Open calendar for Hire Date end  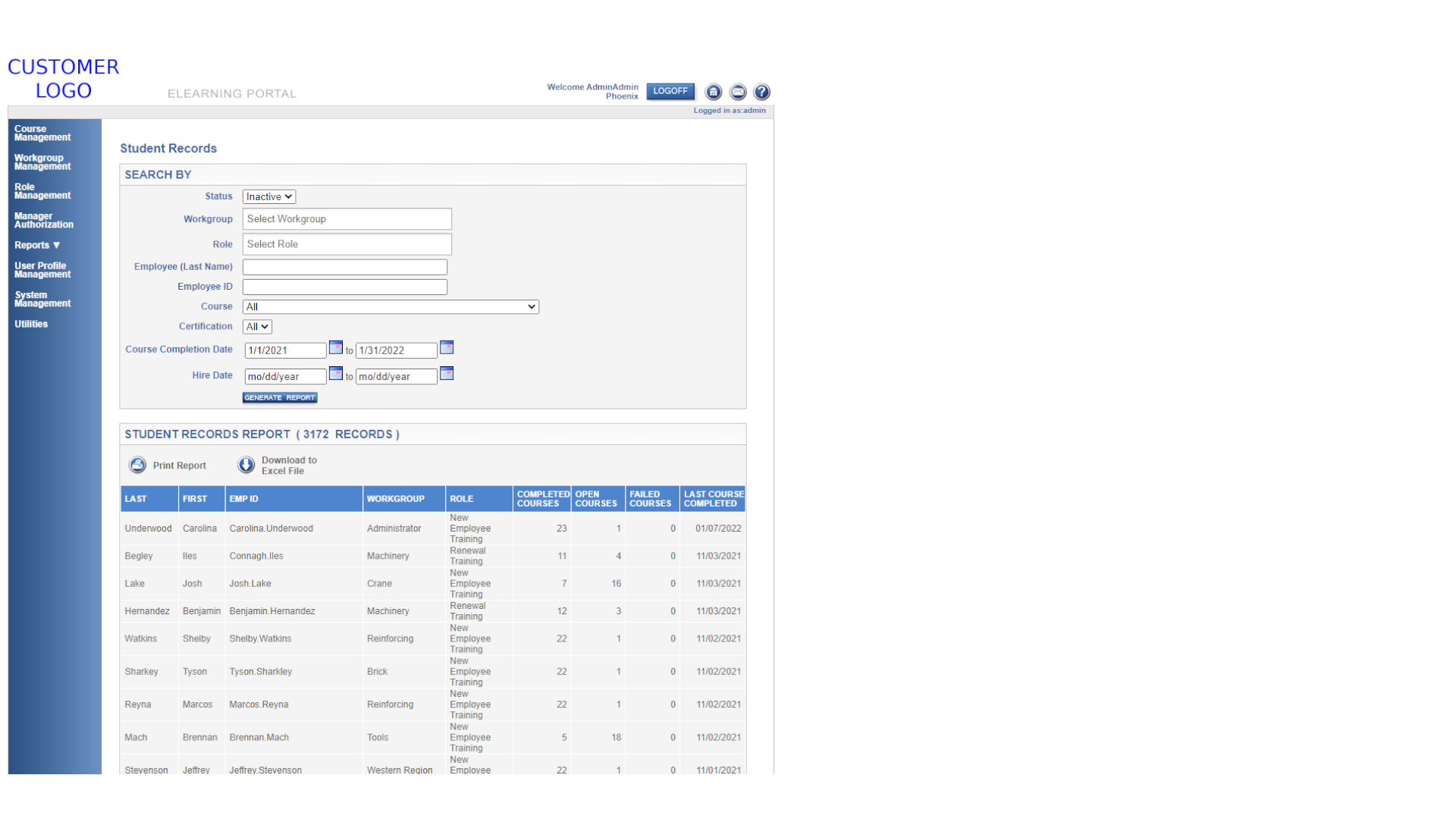pyautogui.click(x=447, y=373)
